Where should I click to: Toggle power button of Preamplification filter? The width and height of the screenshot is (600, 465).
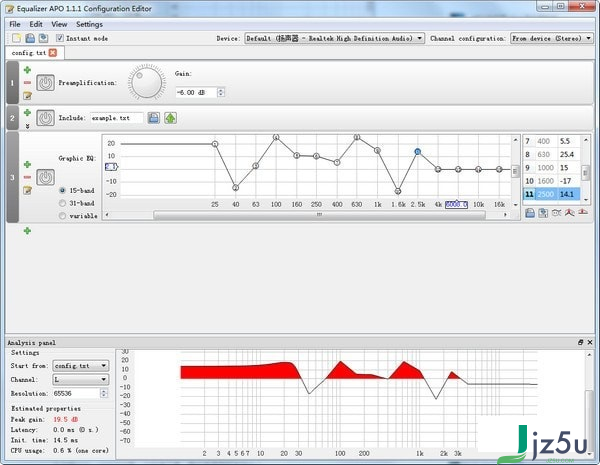pyautogui.click(x=46, y=83)
